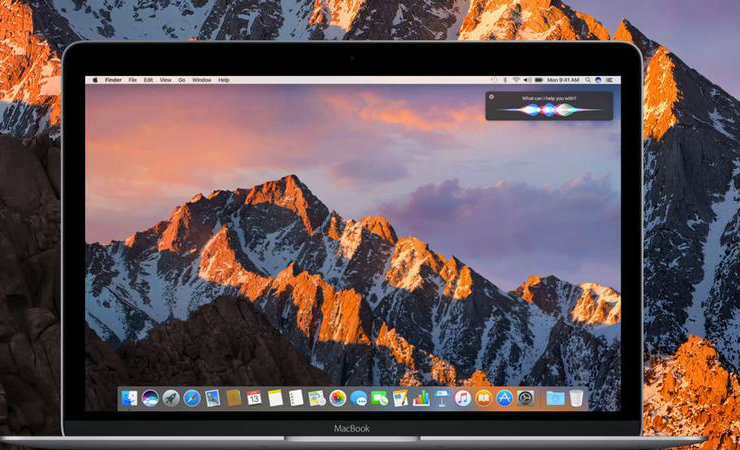Open the Maps app in Dock

(317, 398)
